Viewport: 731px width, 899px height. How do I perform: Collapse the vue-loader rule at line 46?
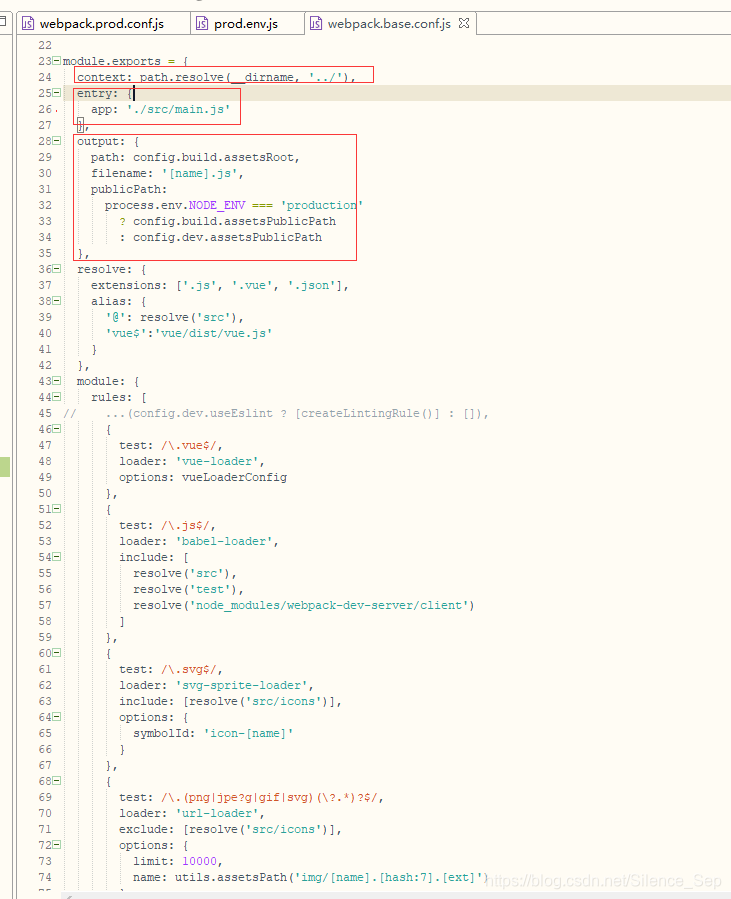pyautogui.click(x=57, y=429)
